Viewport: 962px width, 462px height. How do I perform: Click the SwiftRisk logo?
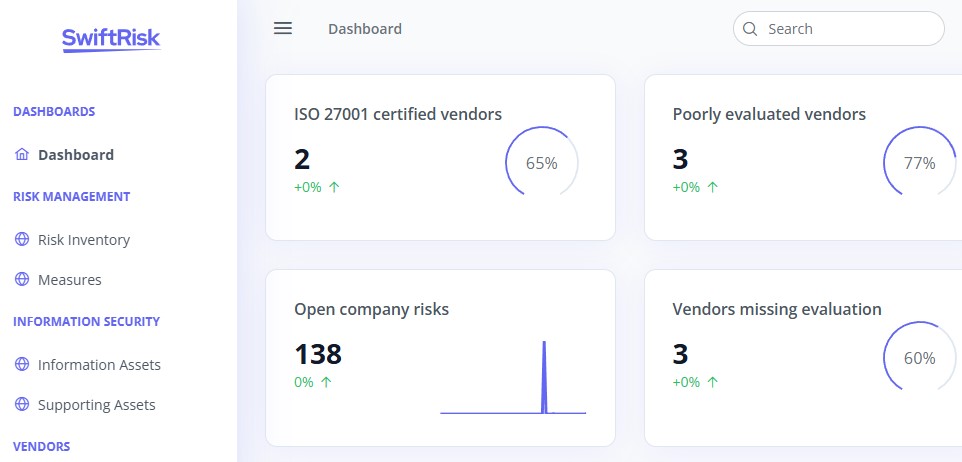point(111,40)
